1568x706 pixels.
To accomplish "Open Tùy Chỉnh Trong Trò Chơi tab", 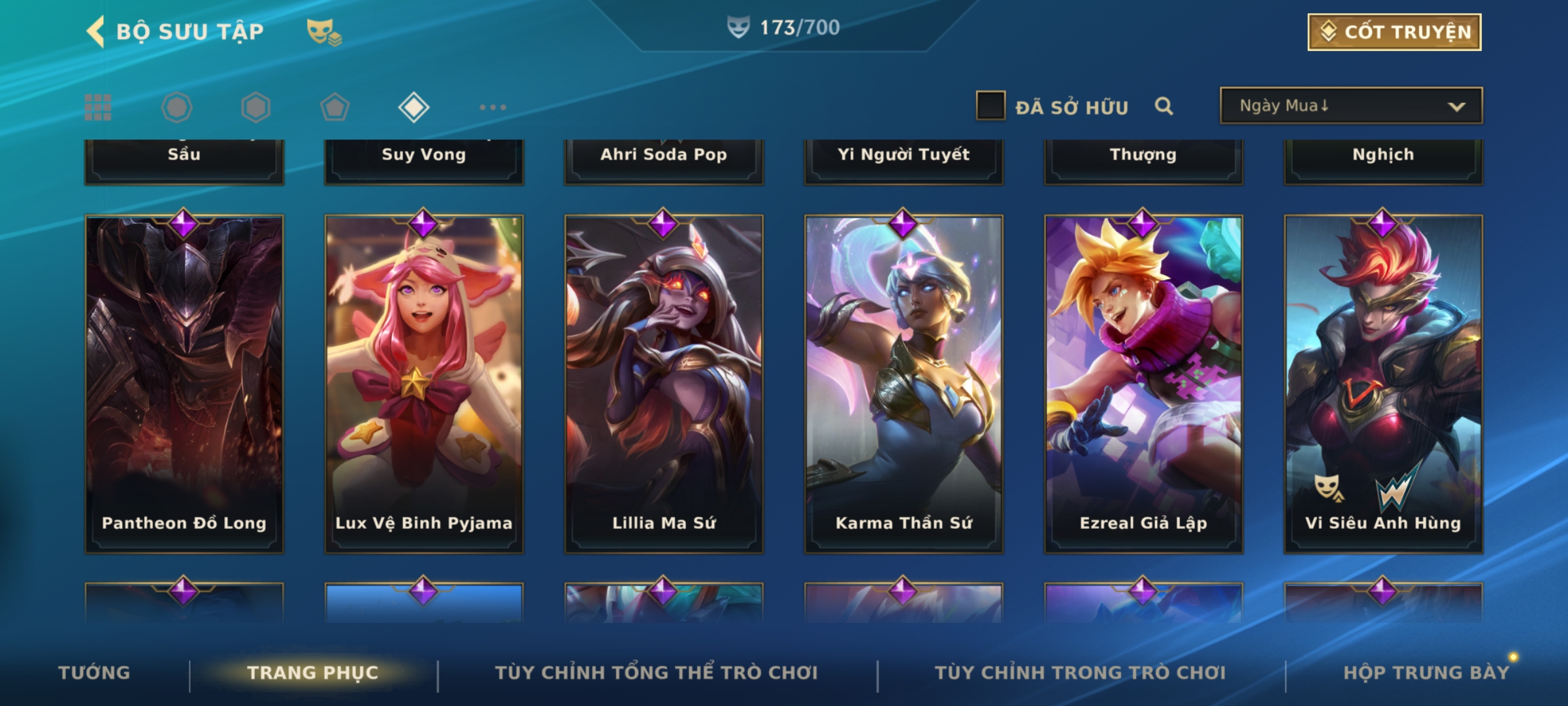I will click(1080, 673).
